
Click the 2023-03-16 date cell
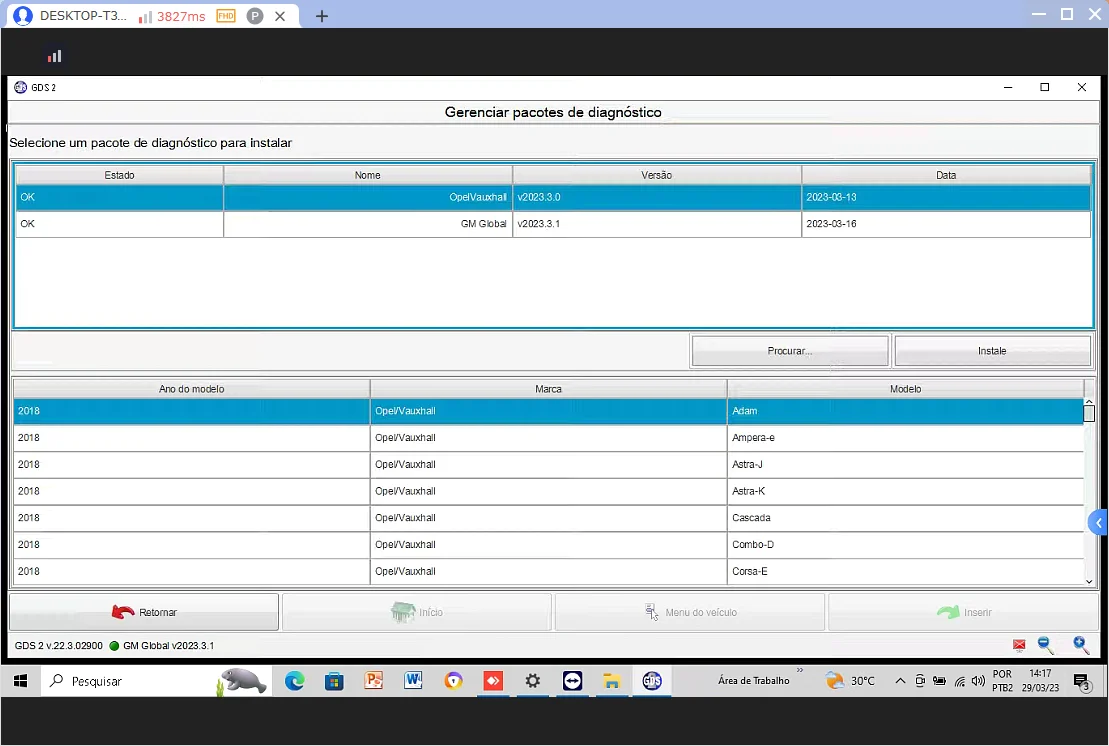pyautogui.click(x=946, y=224)
